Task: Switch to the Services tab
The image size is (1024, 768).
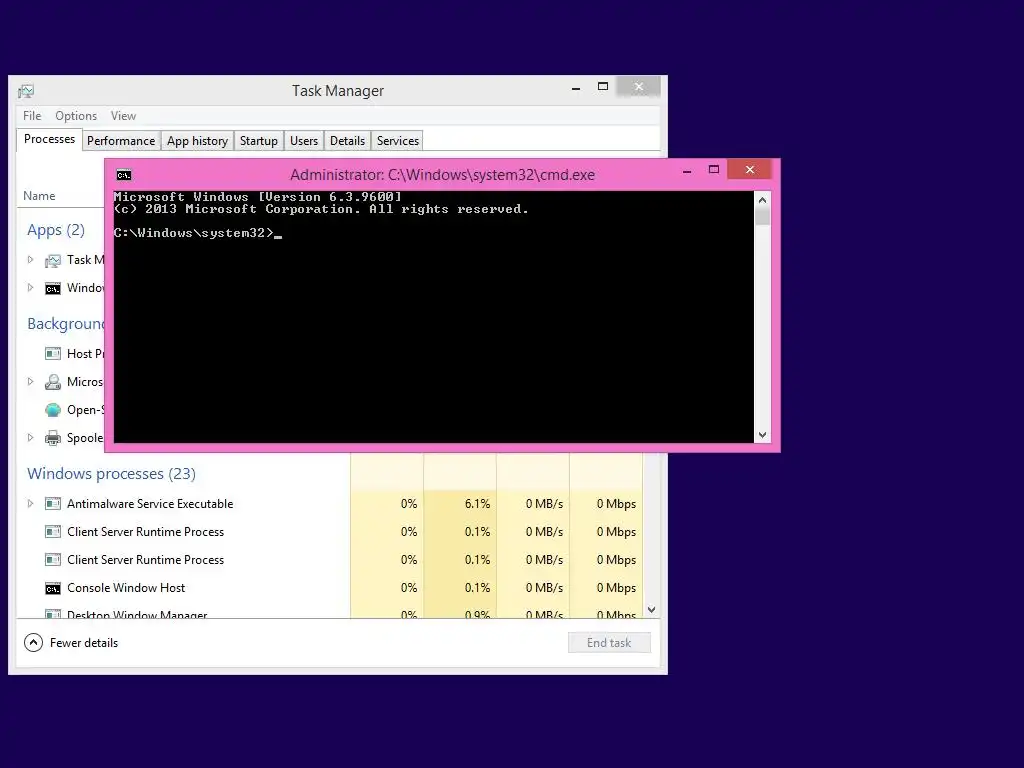Action: (398, 141)
